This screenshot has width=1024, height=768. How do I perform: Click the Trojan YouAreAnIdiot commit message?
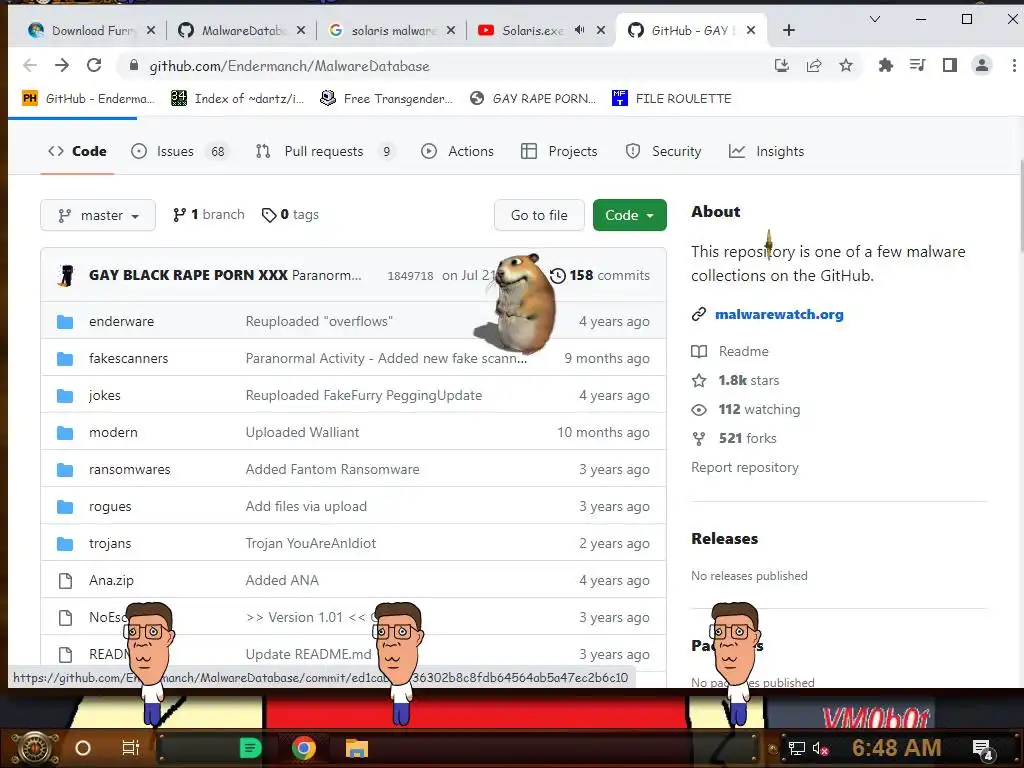pos(311,543)
